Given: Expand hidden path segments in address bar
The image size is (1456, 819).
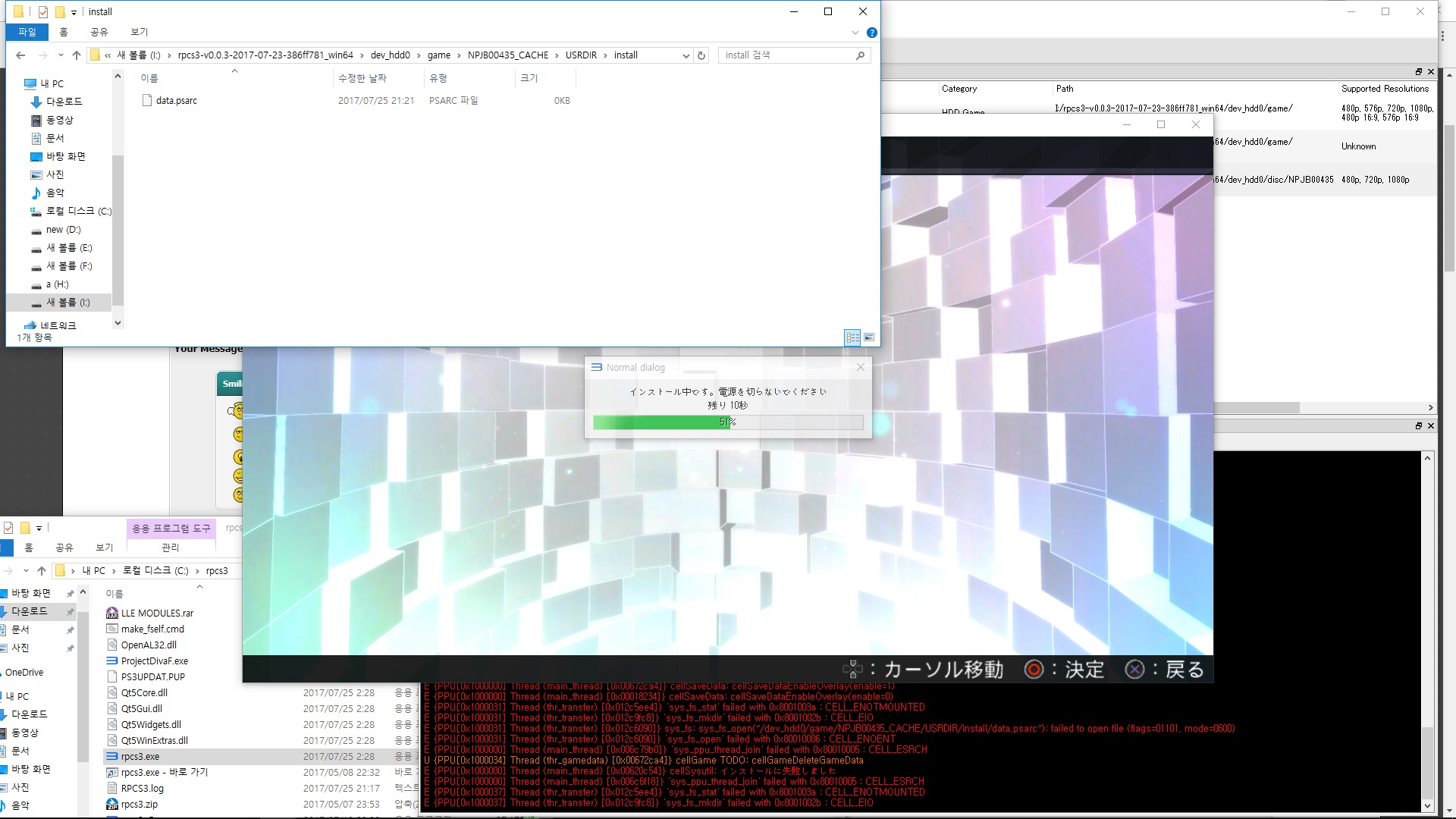Looking at the screenshot, I should coord(108,55).
